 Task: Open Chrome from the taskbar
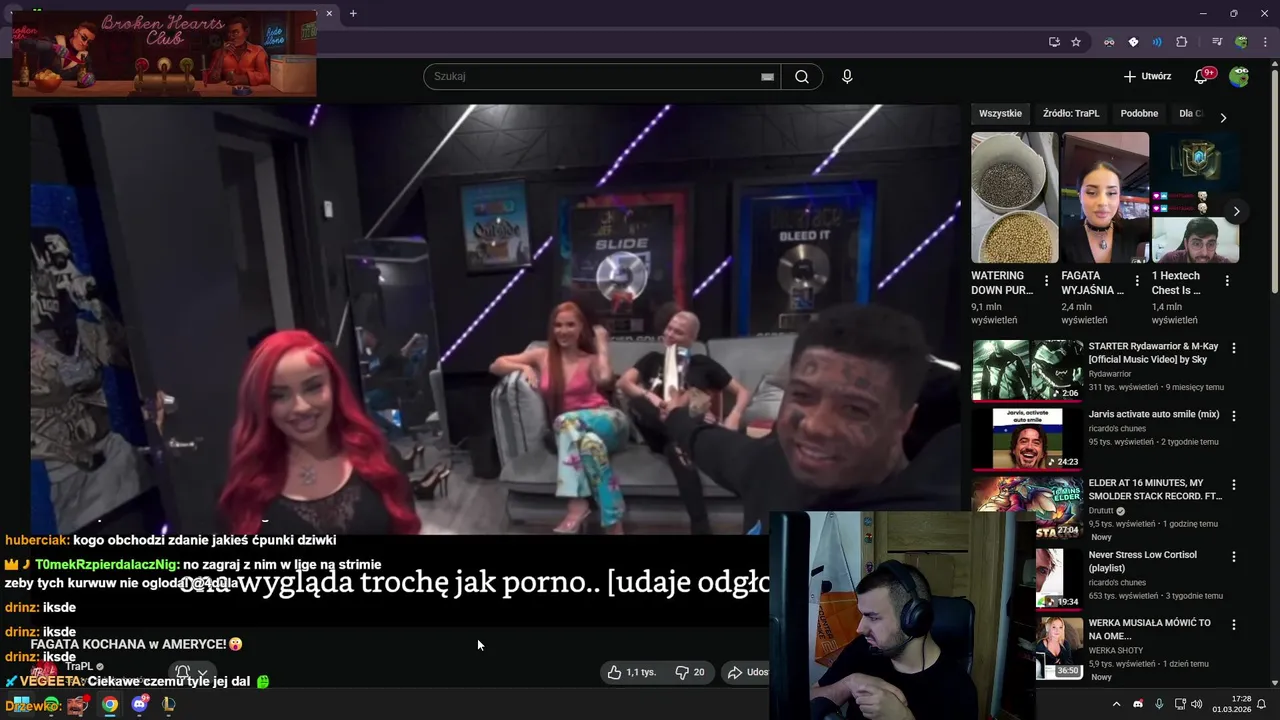(109, 704)
